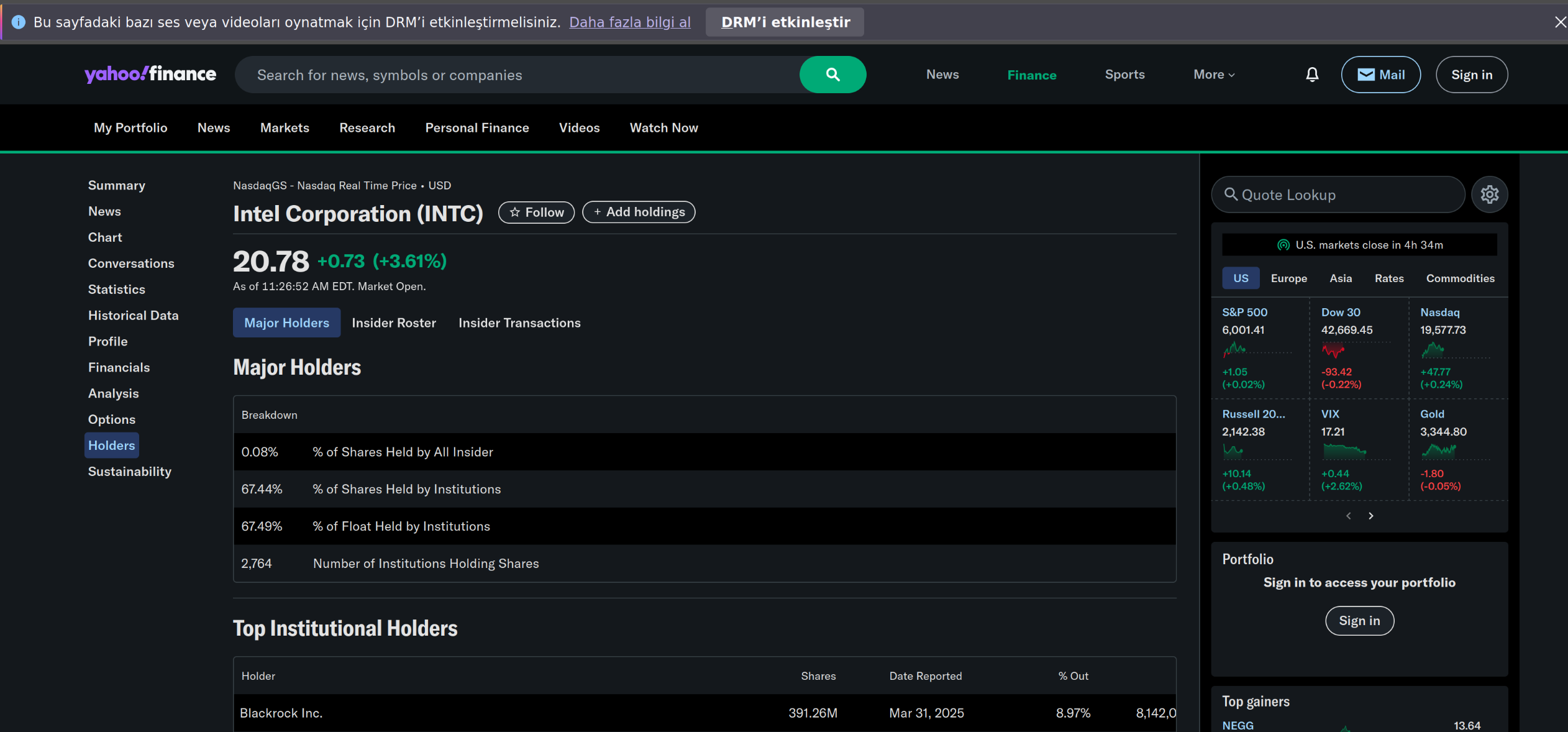The image size is (1568, 732).
Task: Click Number of Institutions Holding Shares row
Action: (704, 564)
